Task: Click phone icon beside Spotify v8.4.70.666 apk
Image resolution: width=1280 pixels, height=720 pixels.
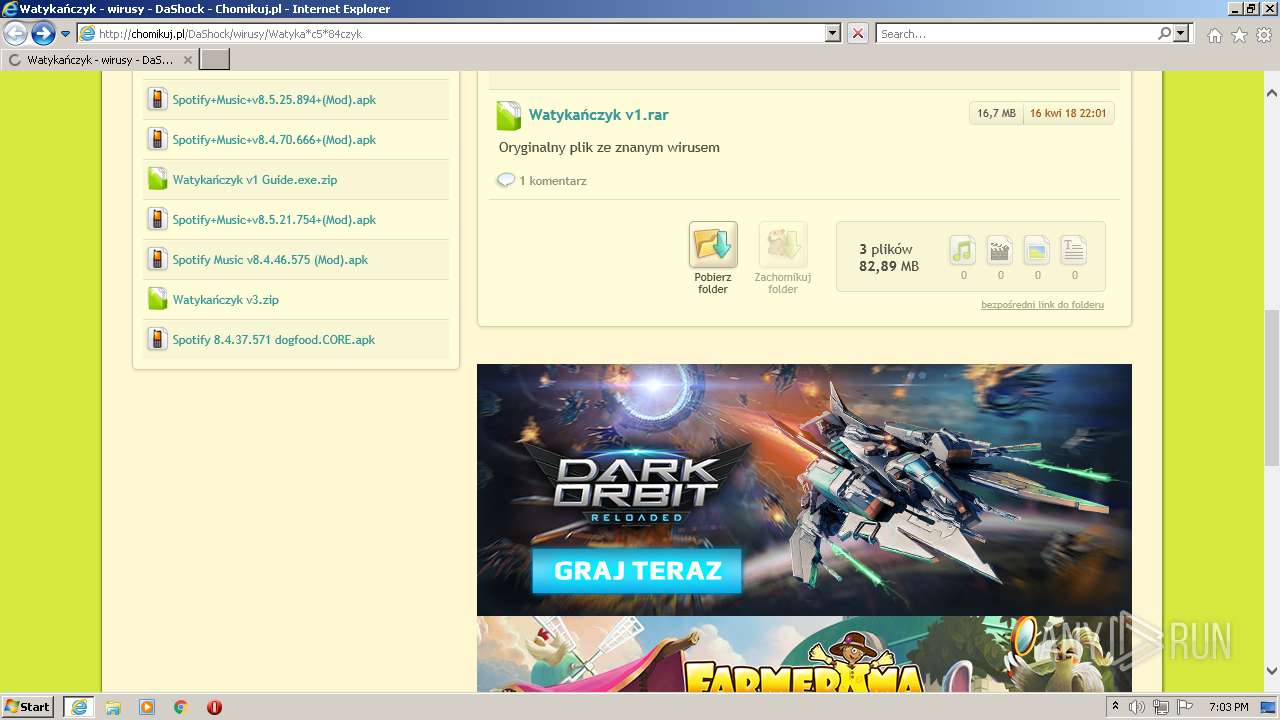Action: click(157, 139)
